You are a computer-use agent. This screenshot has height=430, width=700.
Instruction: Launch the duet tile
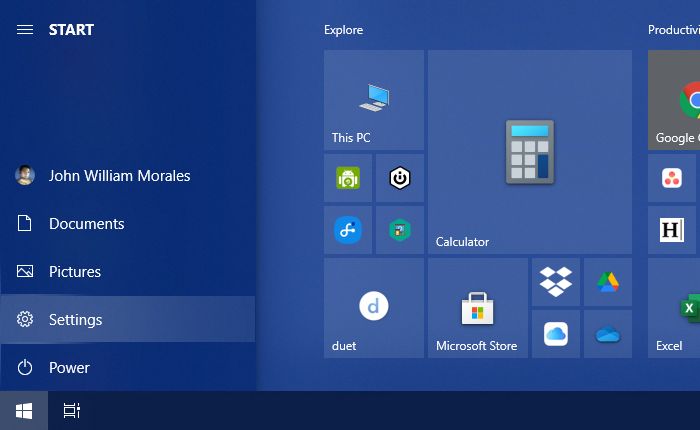point(374,308)
